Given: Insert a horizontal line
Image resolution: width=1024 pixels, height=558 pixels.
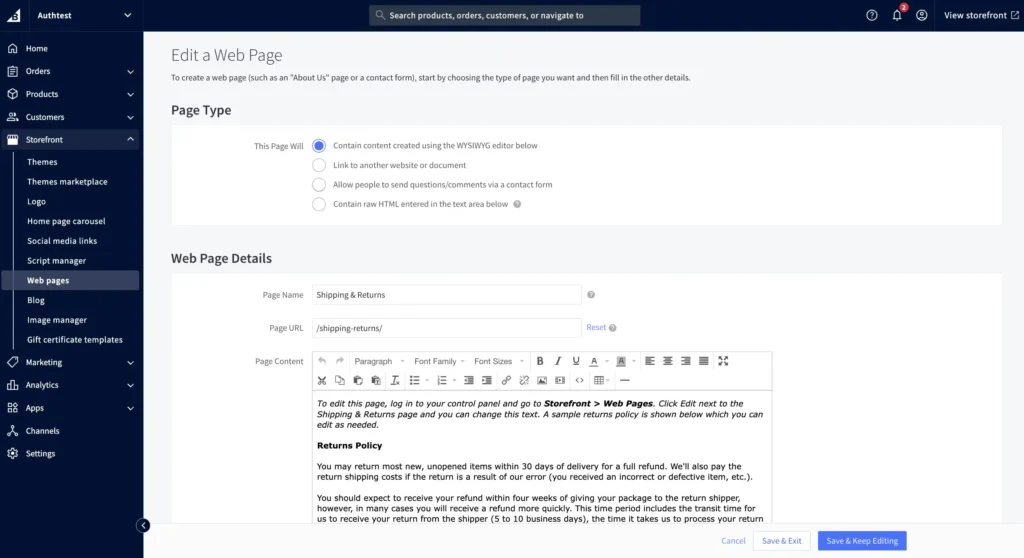Looking at the screenshot, I should click(x=624, y=380).
